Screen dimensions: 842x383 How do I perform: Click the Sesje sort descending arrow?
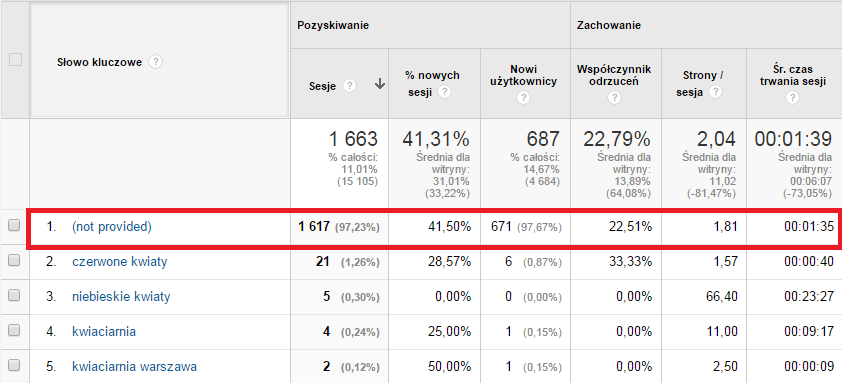[380, 84]
